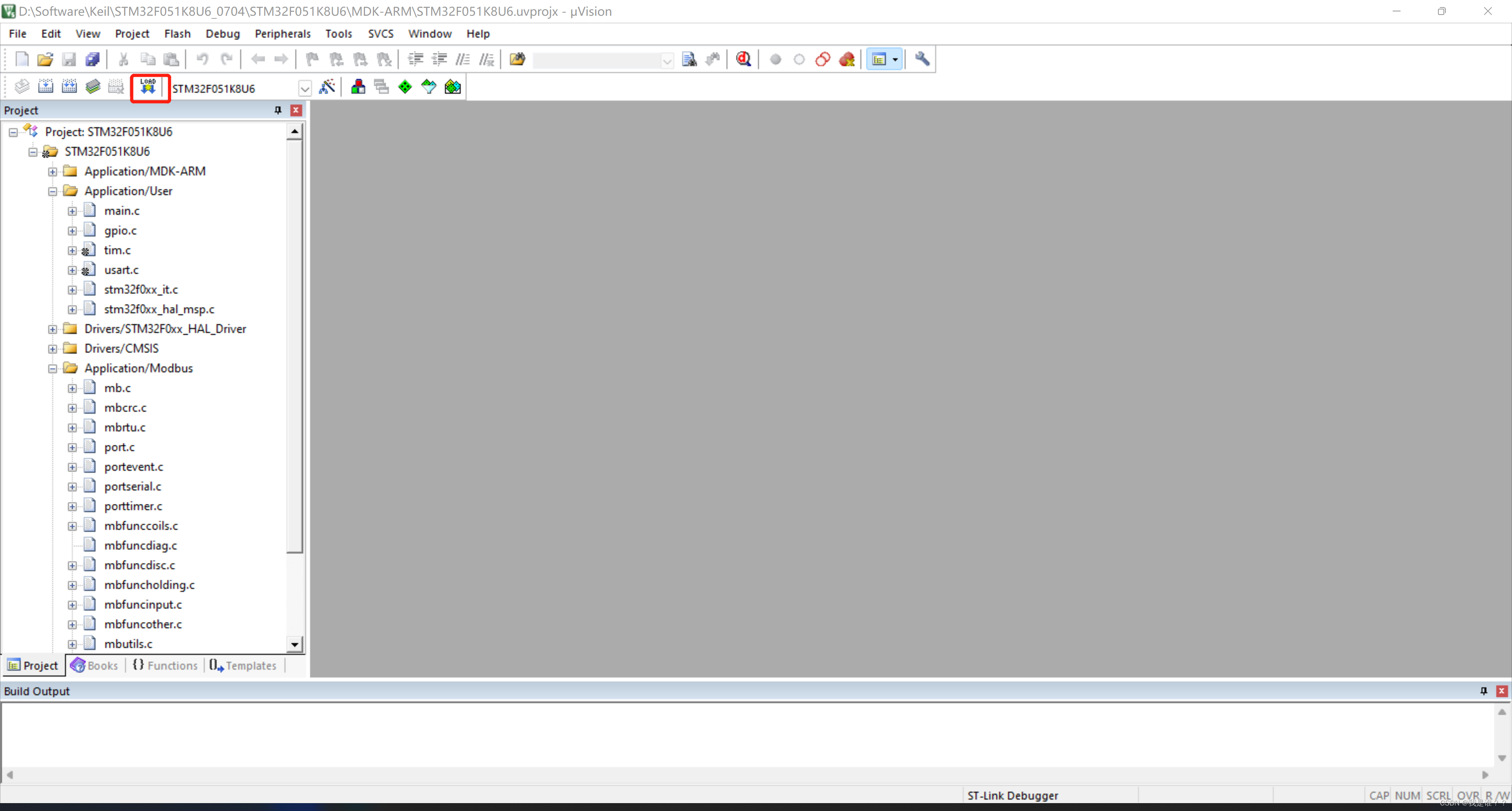1512x811 pixels.
Task: Open the STM32F051K8U6 target dropdown
Action: tap(305, 89)
